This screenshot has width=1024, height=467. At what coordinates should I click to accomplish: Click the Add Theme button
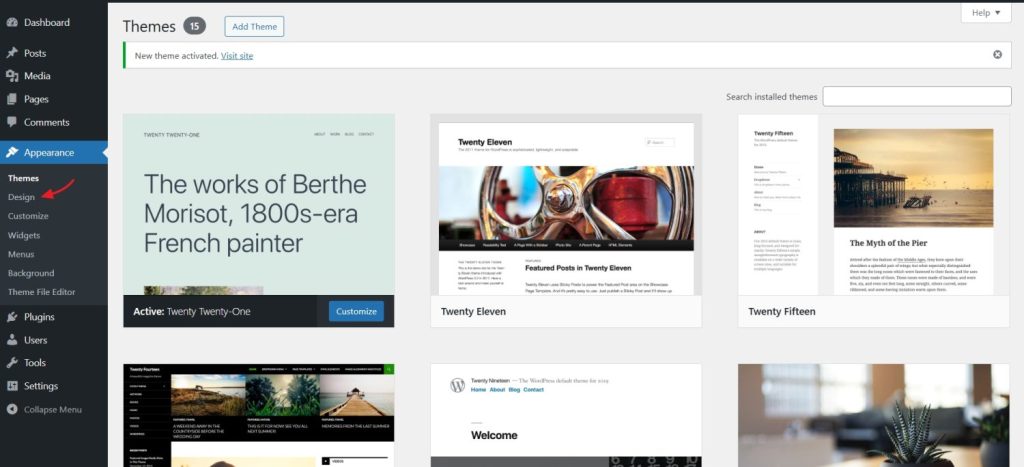pos(254,27)
